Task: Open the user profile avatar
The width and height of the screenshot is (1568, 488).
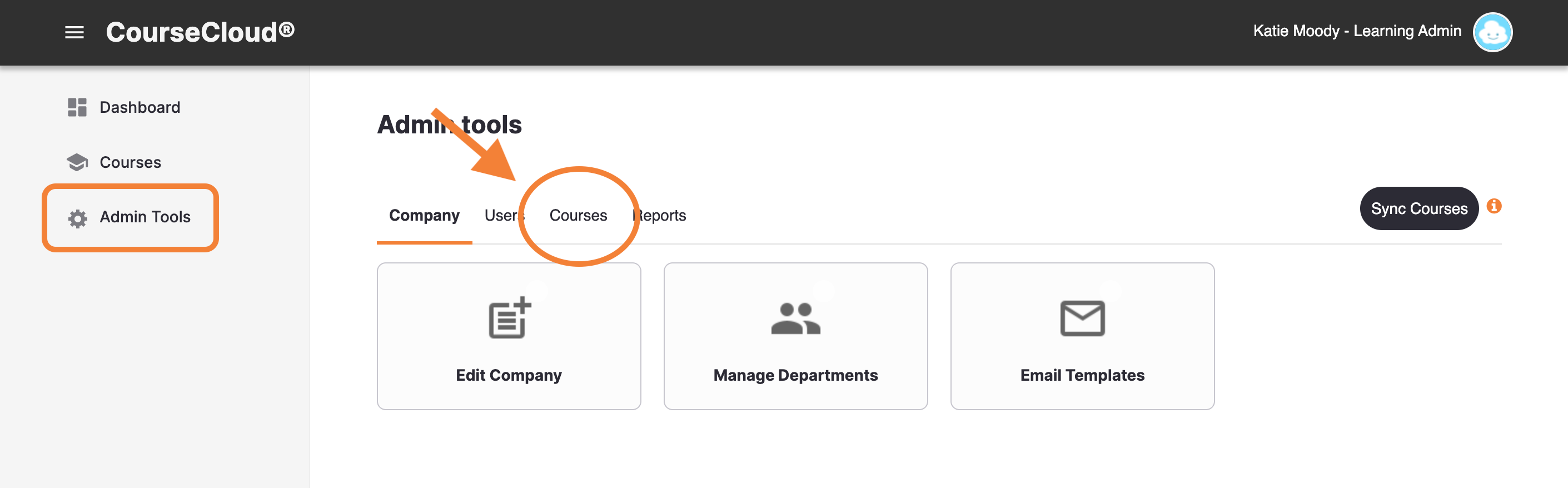Action: click(1491, 32)
